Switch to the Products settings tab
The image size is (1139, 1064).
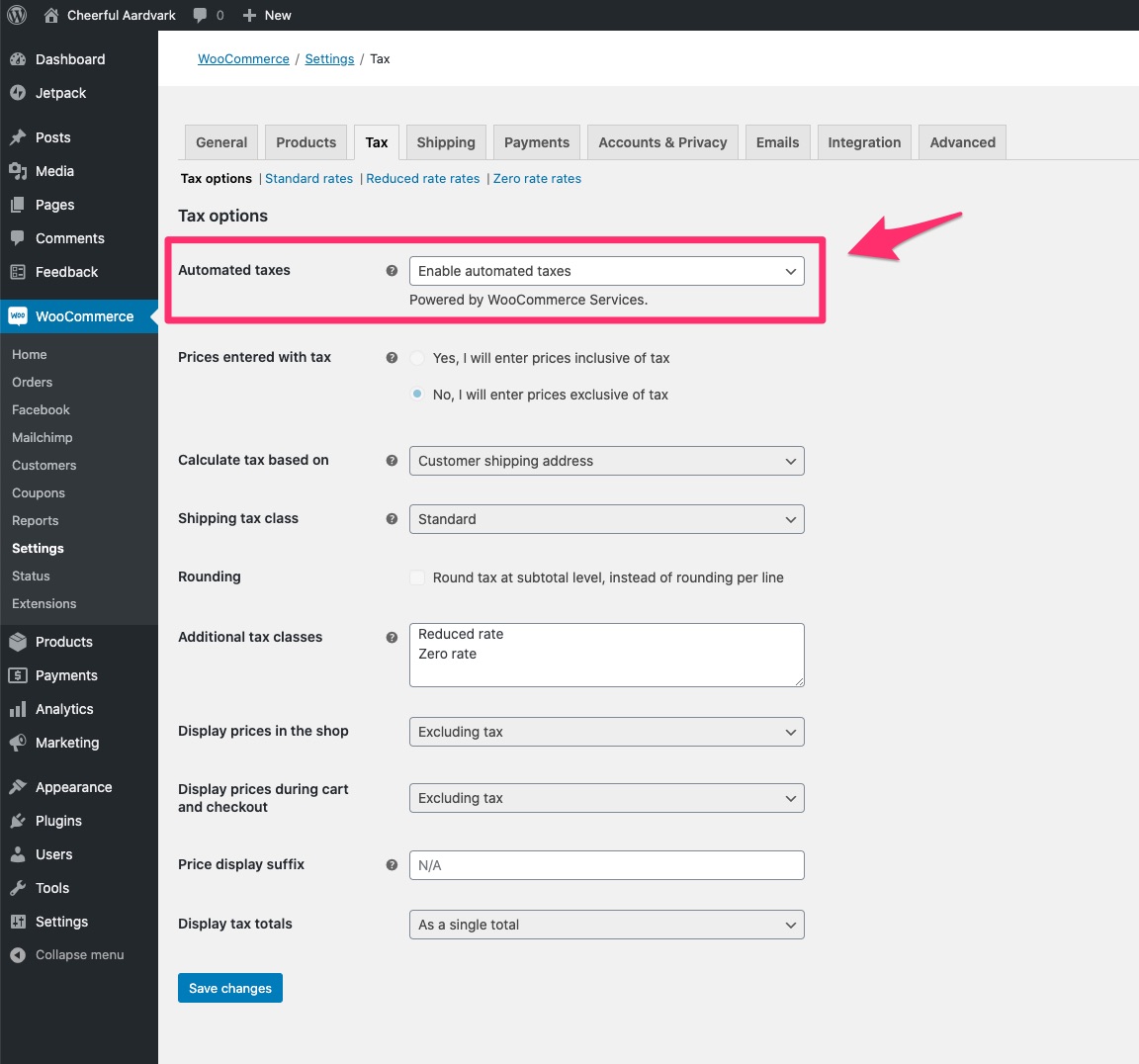(x=306, y=142)
